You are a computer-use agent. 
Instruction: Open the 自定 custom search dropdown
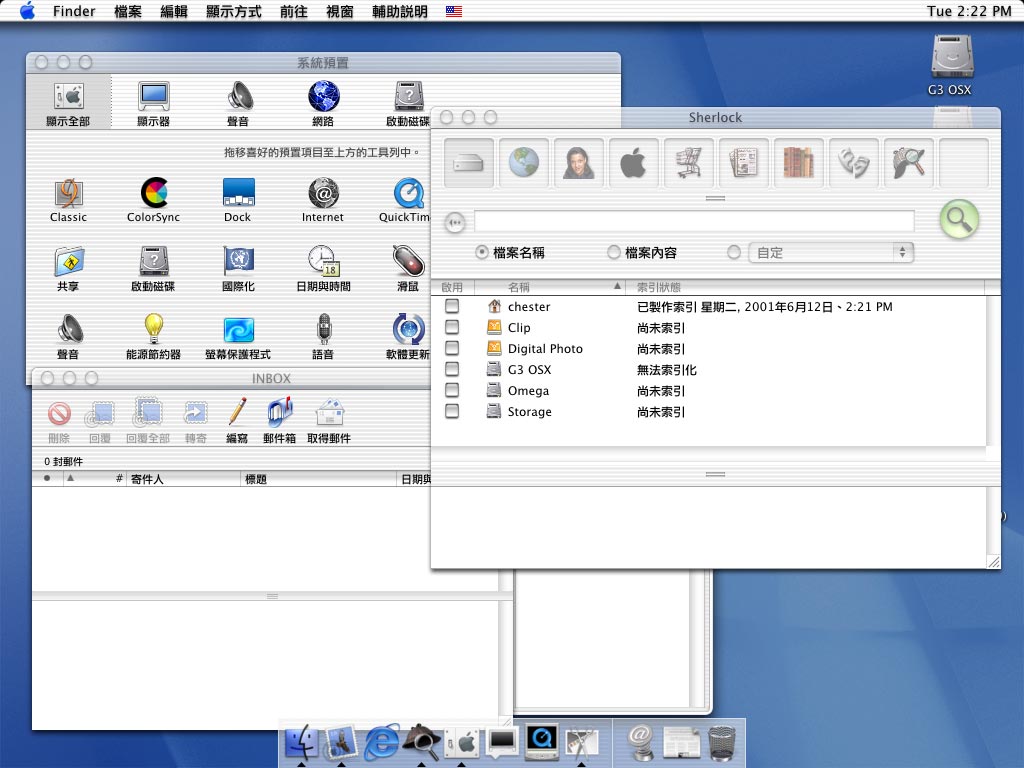pos(830,253)
